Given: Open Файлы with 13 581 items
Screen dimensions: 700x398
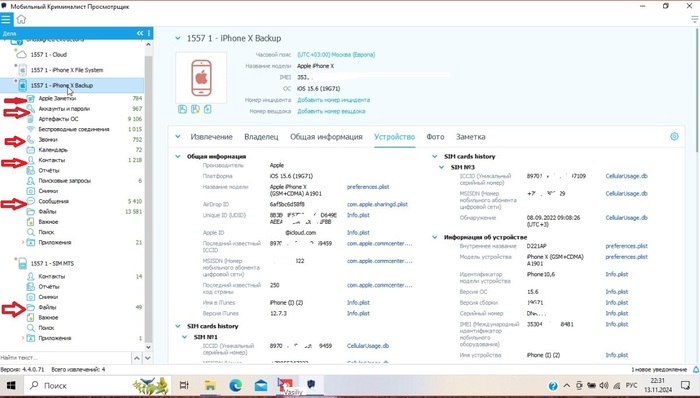Looking at the screenshot, I should pyautogui.click(x=47, y=211).
